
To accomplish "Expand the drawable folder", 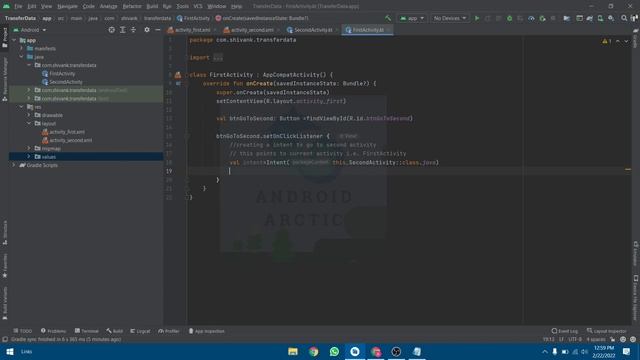I will [29, 115].
